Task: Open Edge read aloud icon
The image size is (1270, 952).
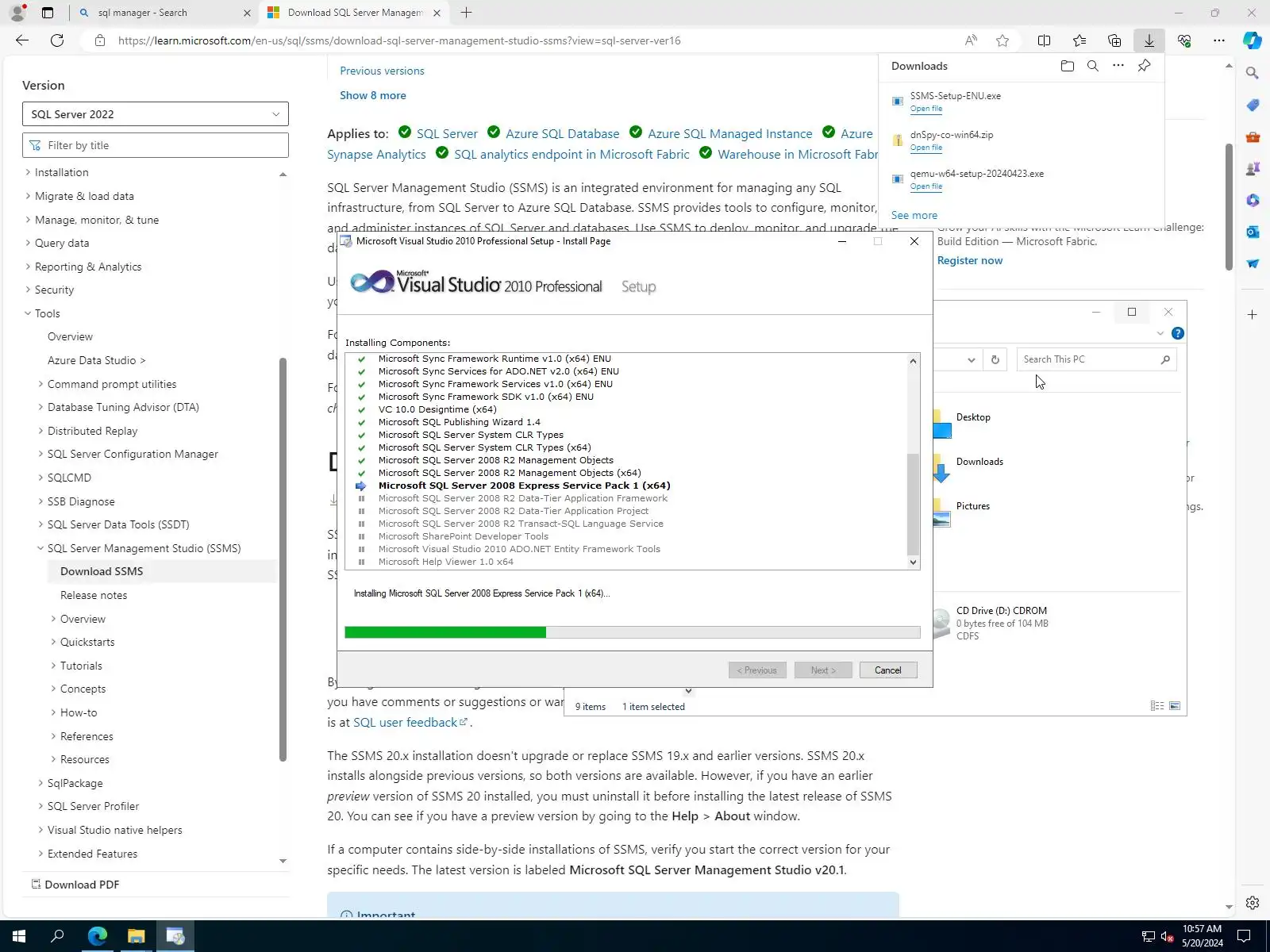Action: [x=971, y=40]
